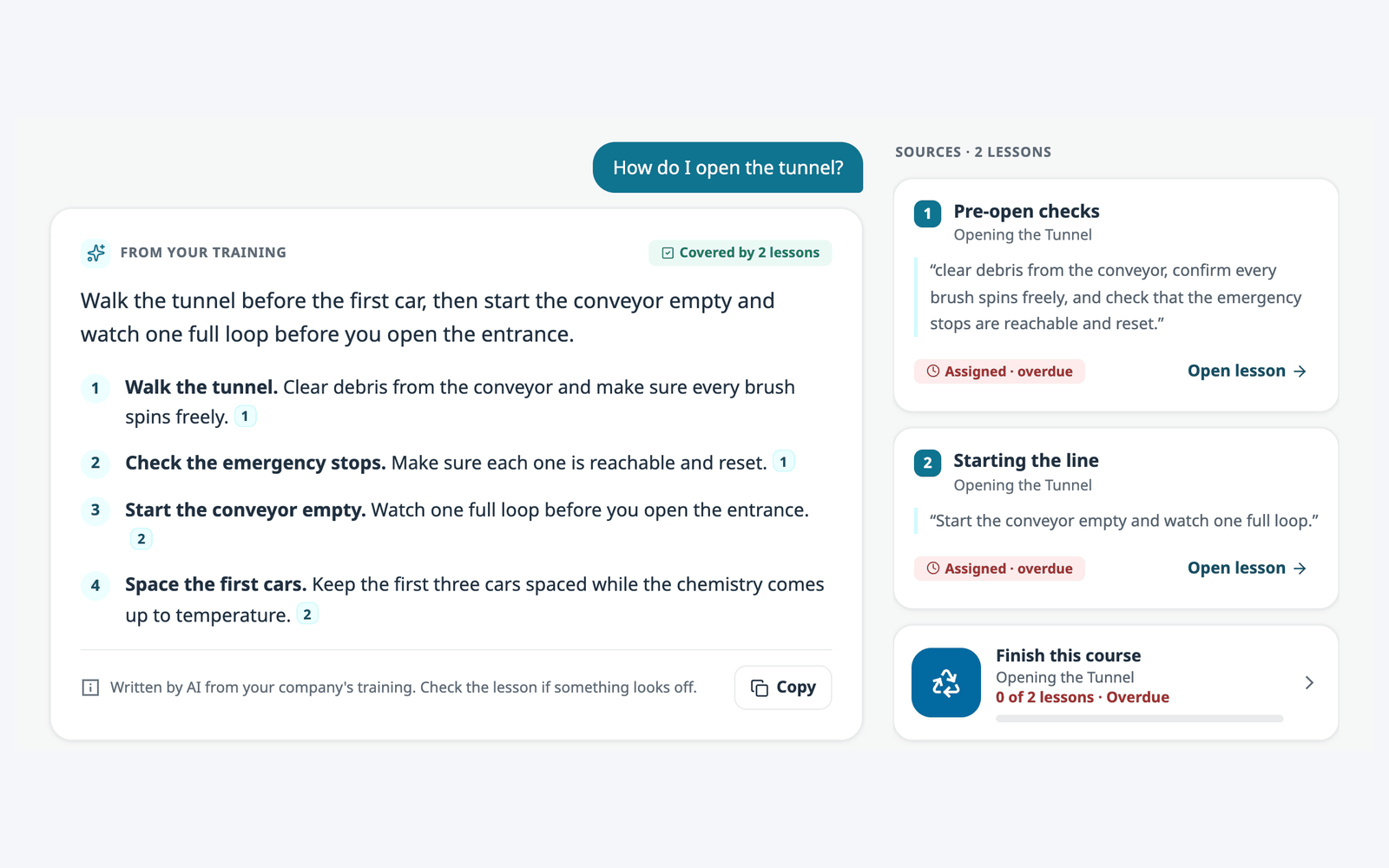1389x868 pixels.
Task: Open the Pre-open checks lesson link
Action: point(1247,371)
